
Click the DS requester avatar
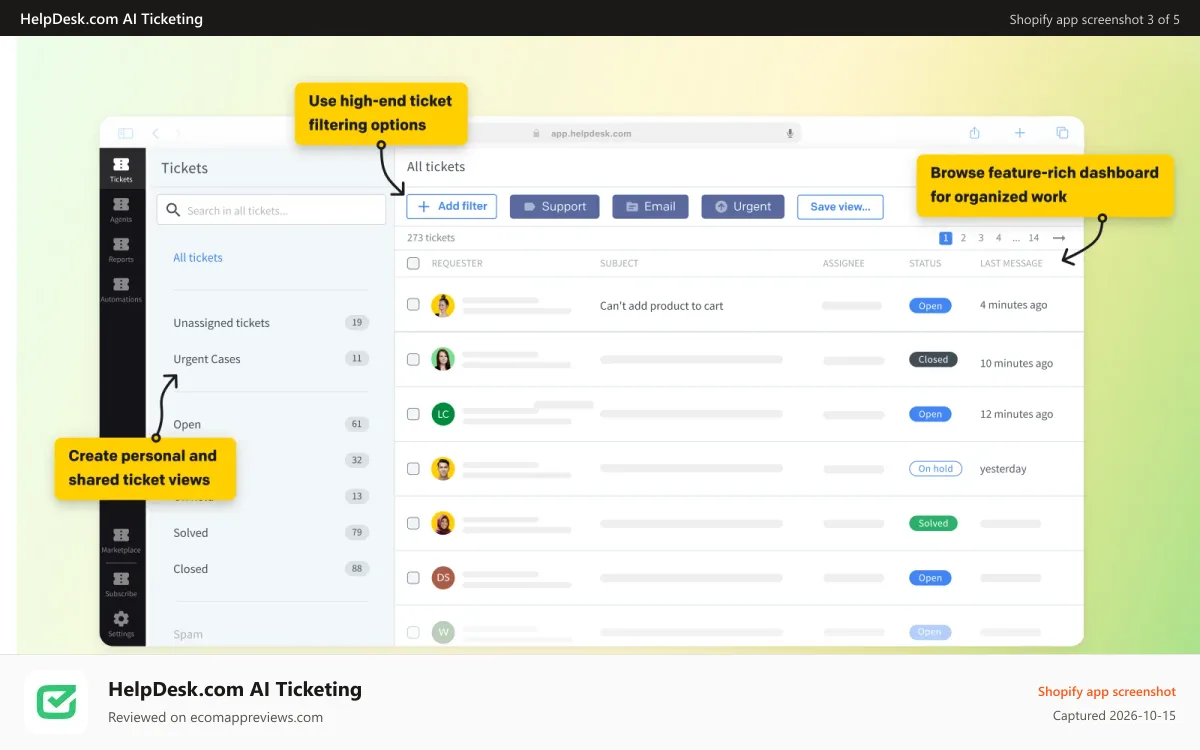(x=443, y=577)
